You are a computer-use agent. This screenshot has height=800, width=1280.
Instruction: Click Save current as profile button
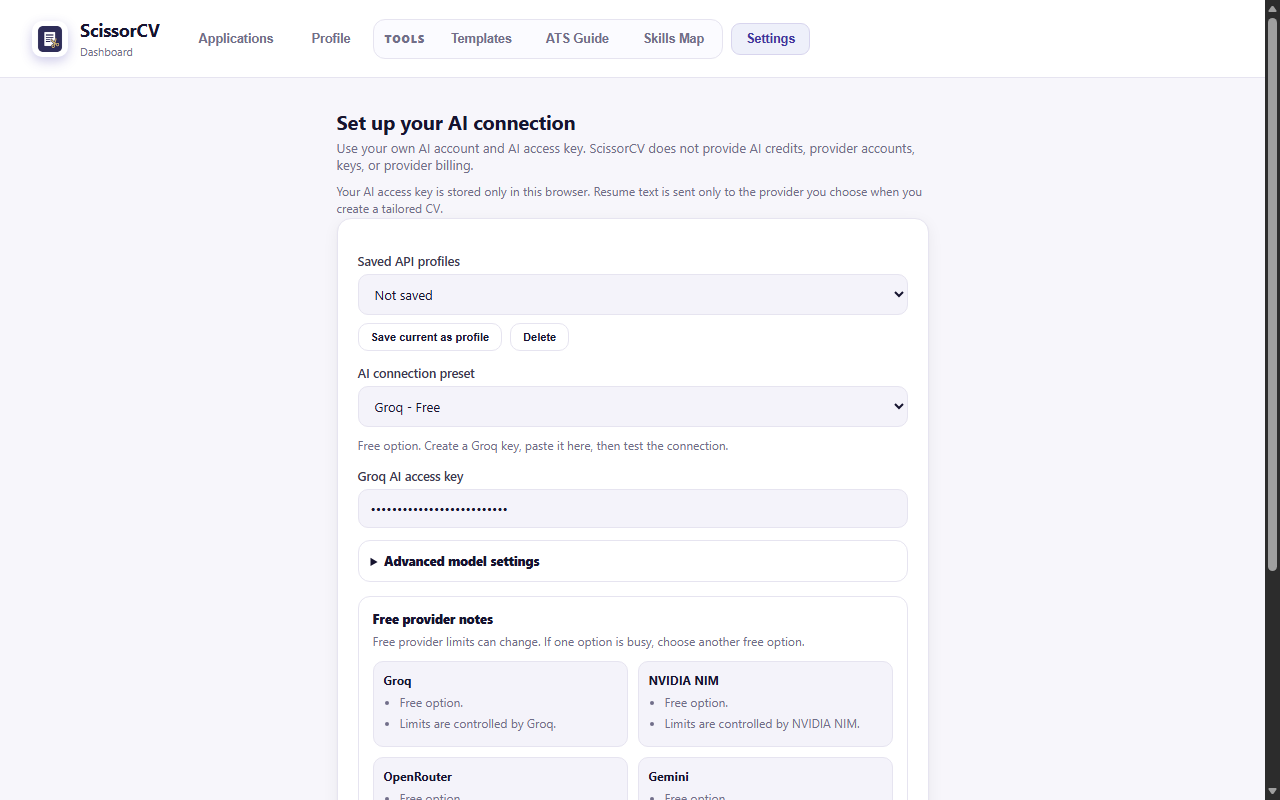[430, 337]
